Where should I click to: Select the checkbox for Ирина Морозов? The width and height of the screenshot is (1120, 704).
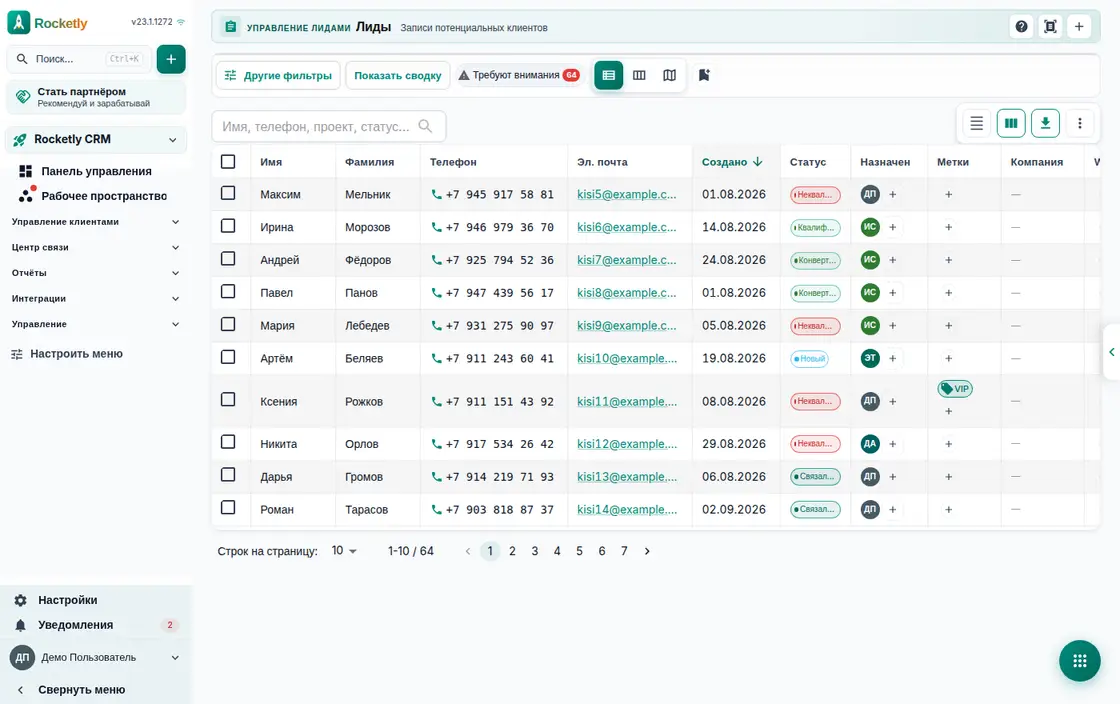(228, 226)
